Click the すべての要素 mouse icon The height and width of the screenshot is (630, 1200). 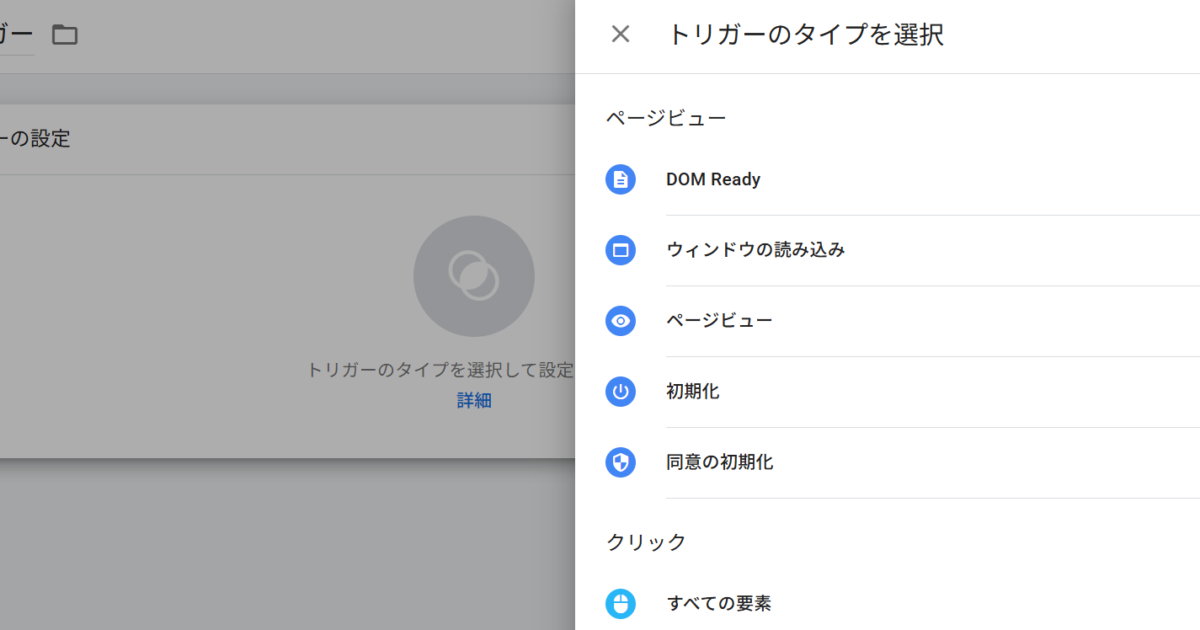tap(620, 604)
